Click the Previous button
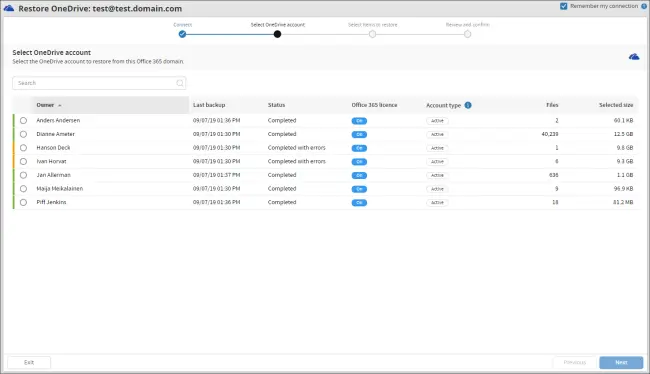 click(575, 362)
